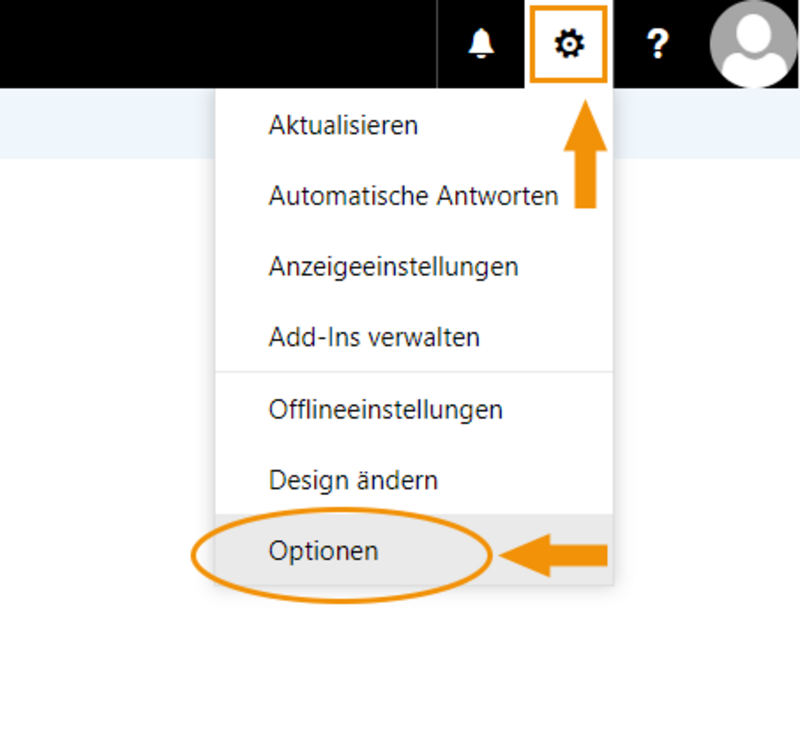Screen dimensions: 800x756
Task: Open the notifications bell
Action: 481,44
